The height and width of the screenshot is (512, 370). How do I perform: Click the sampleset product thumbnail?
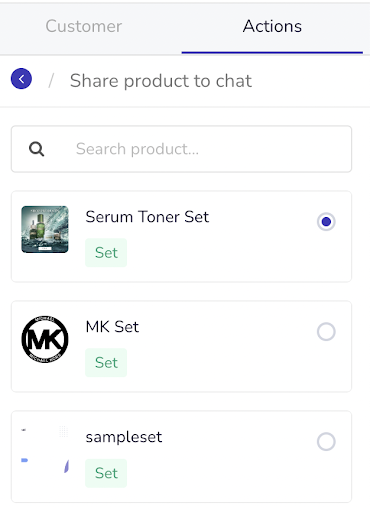(x=45, y=449)
